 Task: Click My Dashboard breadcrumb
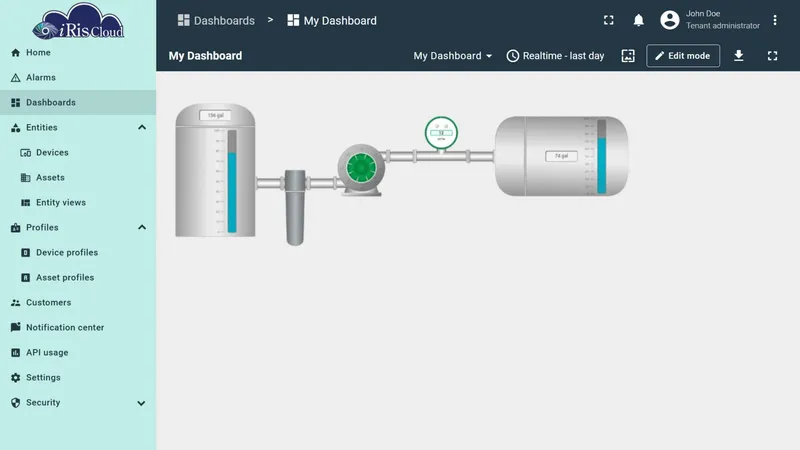click(x=332, y=20)
